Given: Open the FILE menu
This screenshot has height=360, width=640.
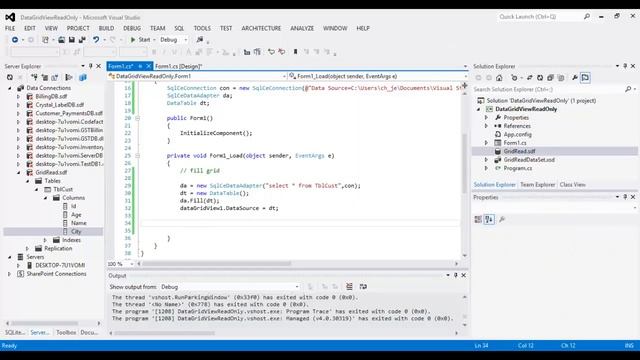Looking at the screenshot, I should [10, 28].
